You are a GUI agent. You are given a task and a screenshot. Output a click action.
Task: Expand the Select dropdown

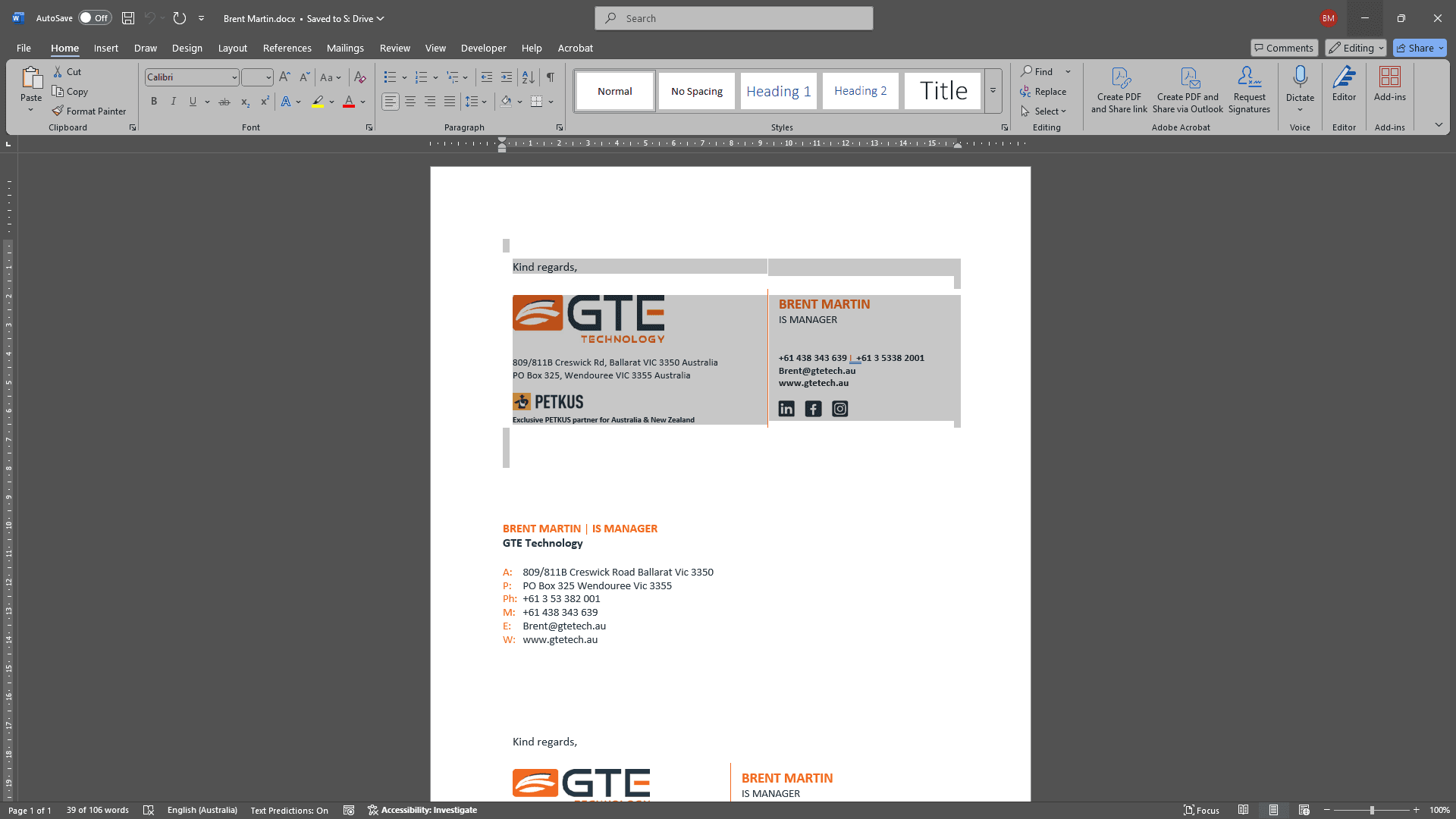click(1043, 111)
